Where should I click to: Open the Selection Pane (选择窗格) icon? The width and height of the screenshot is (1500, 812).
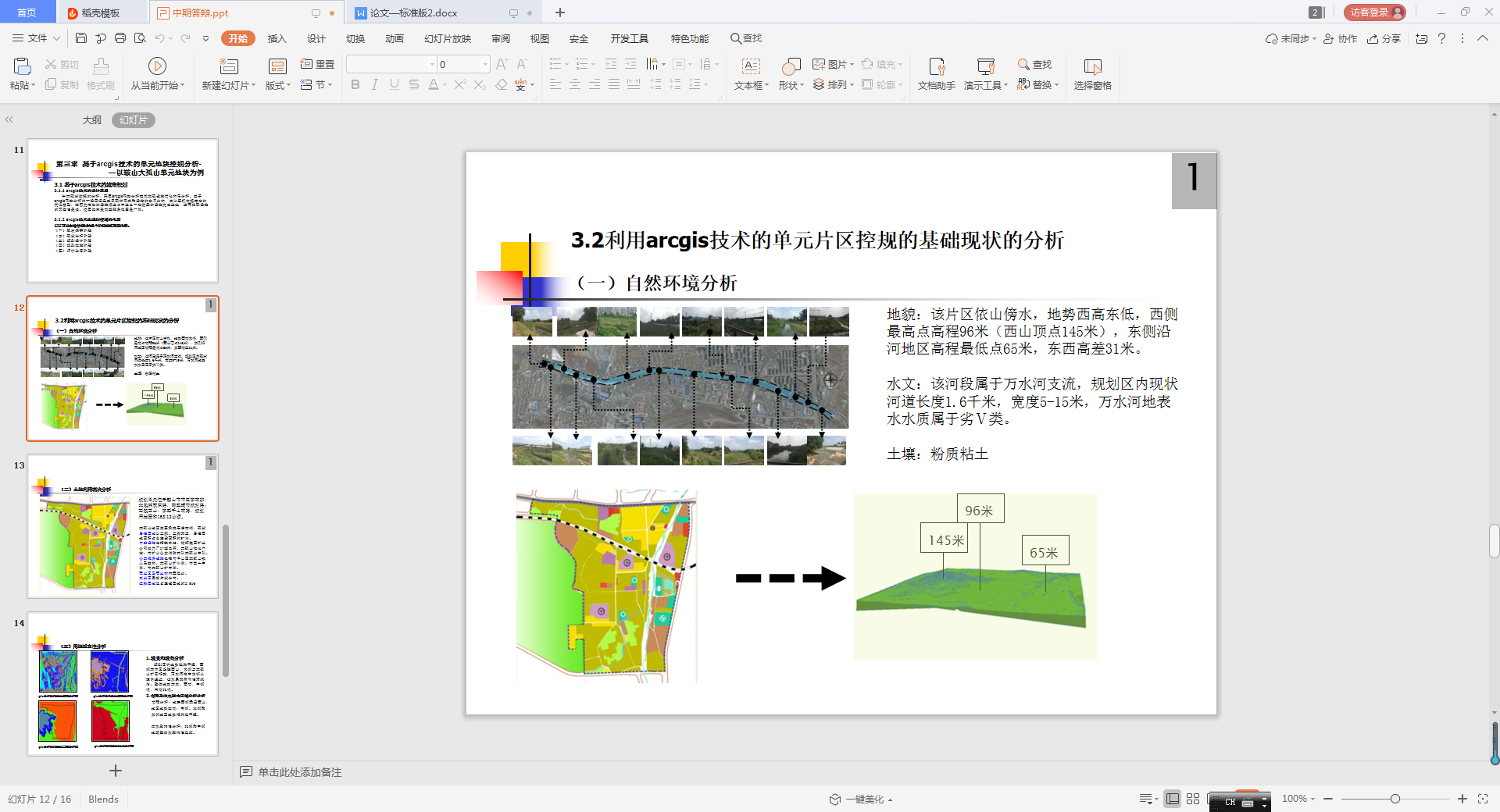point(1092,66)
